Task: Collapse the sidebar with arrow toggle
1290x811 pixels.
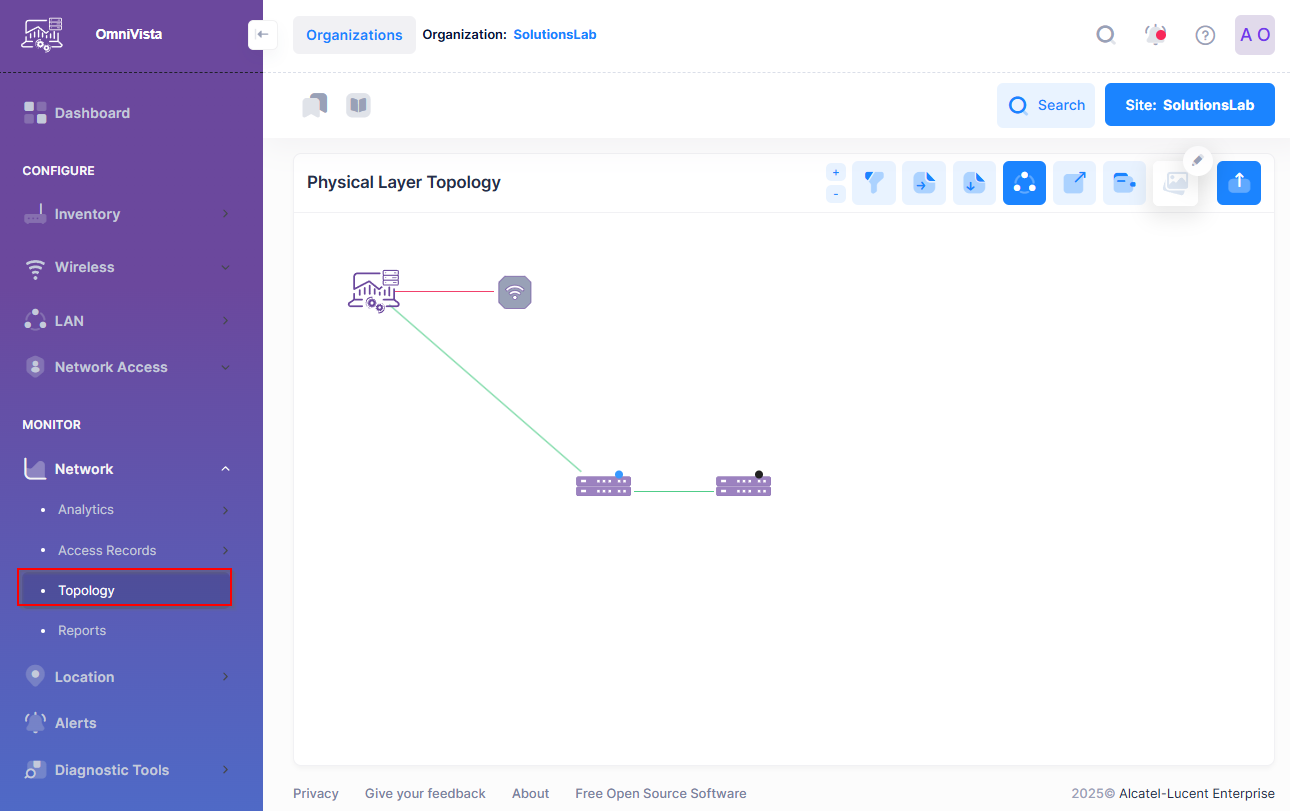Action: [x=262, y=35]
